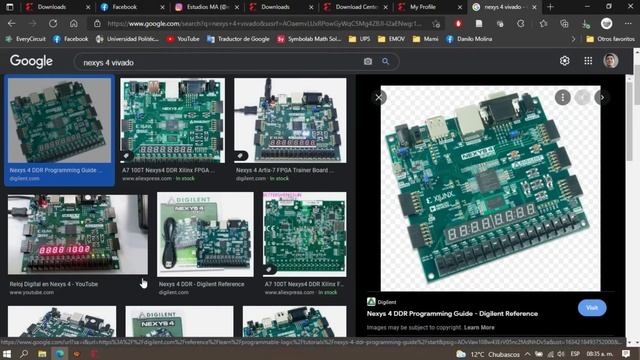Open the Mami bookmarks folder
The image size is (640, 360).
click(x=425, y=39)
